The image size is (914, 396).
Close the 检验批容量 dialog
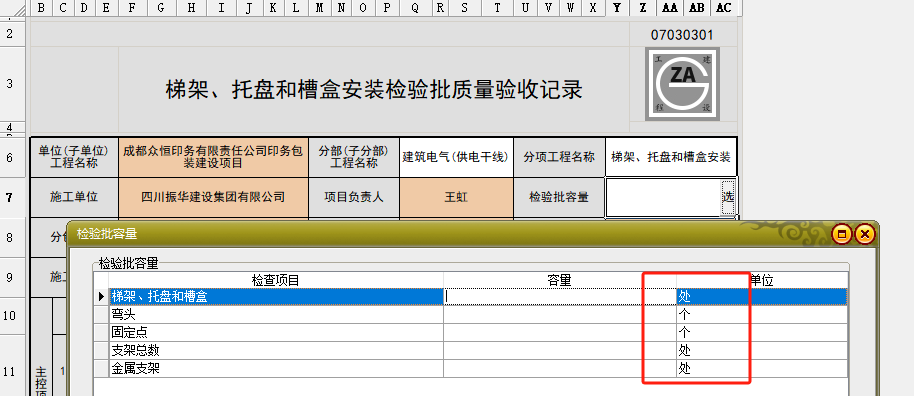click(864, 234)
